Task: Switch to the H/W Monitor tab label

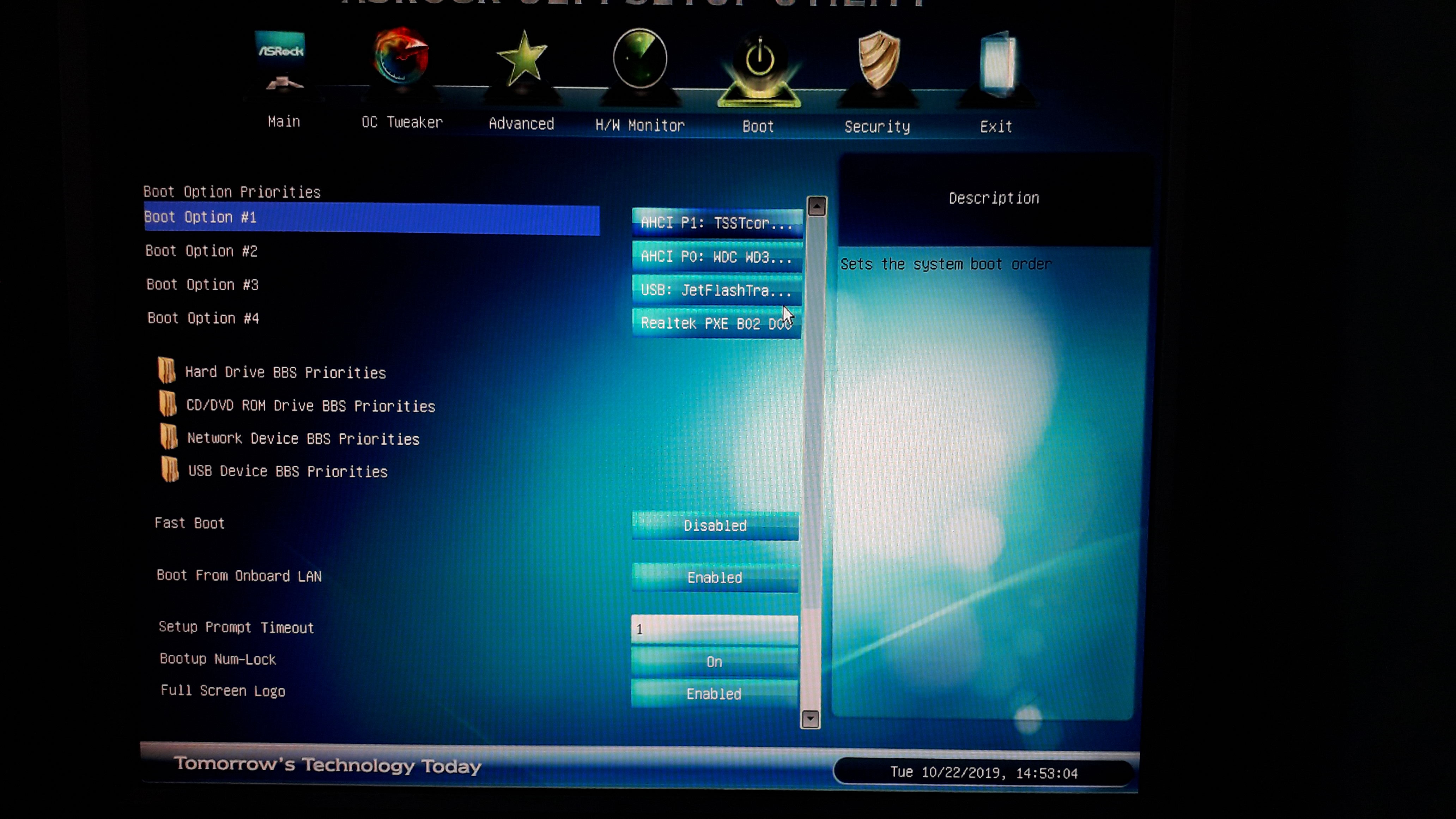Action: tap(640, 126)
